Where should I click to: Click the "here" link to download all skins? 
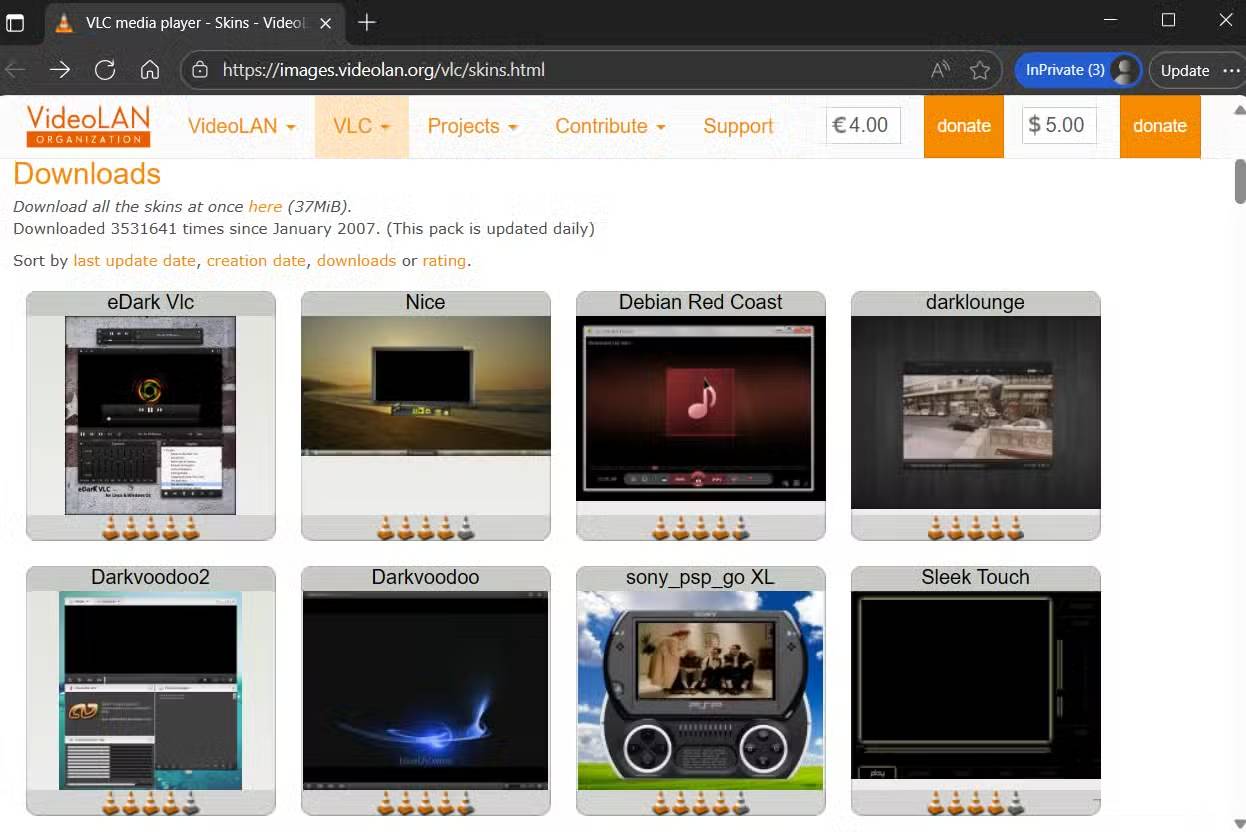point(264,206)
